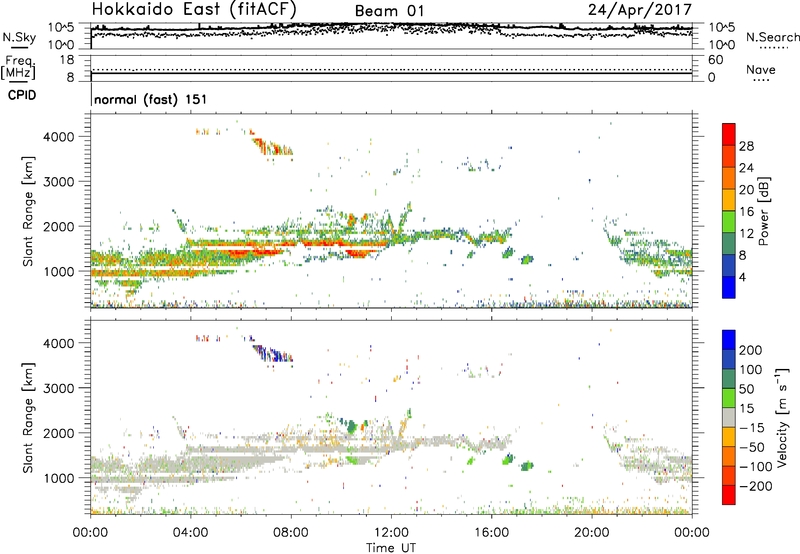The height and width of the screenshot is (554, 800).
Task: Click the '60' Nave axis tick label
Action: pos(715,60)
